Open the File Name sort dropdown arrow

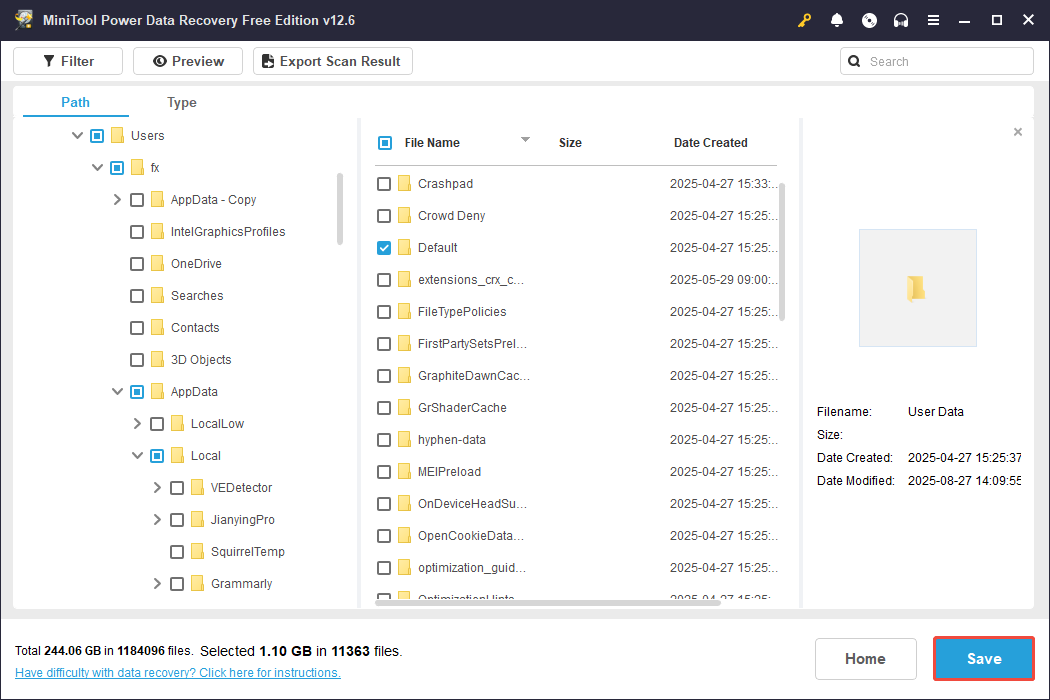525,141
